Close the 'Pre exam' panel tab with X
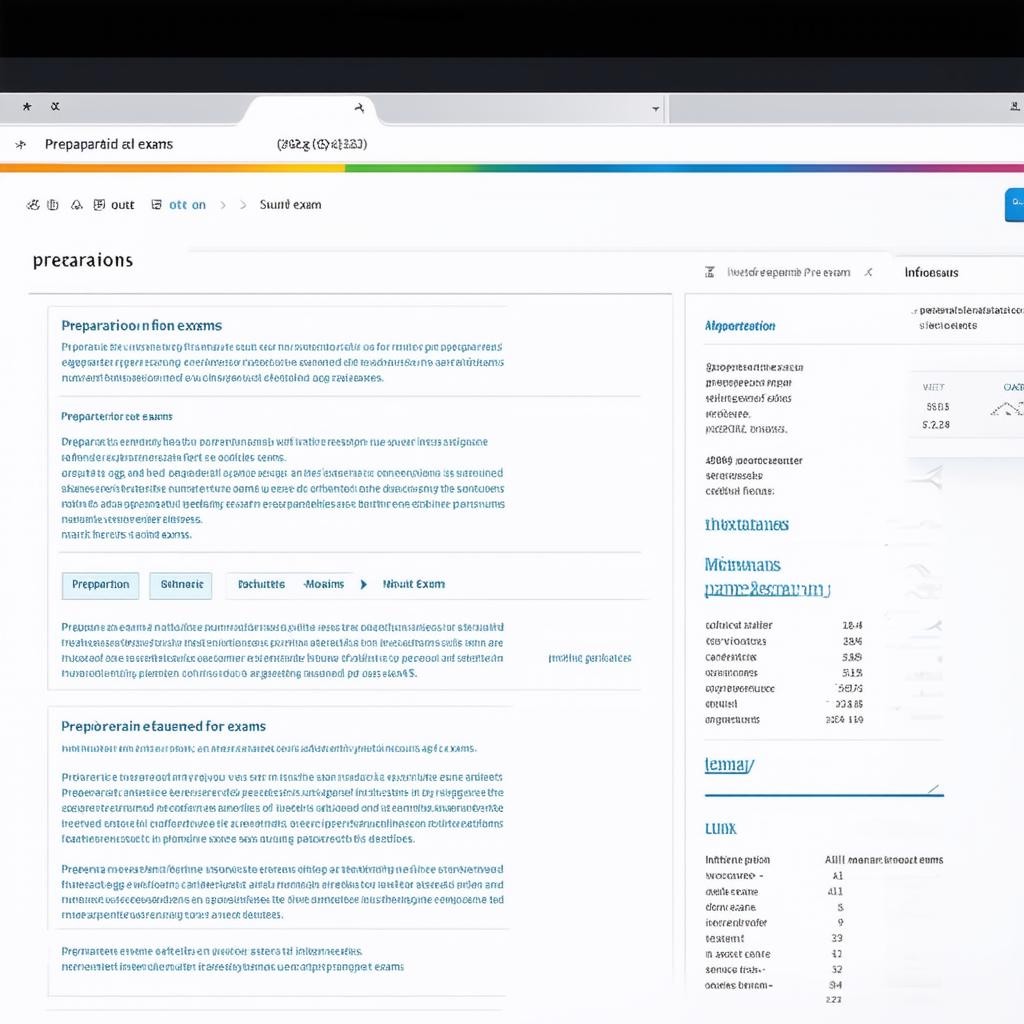This screenshot has height=1024, width=1024. (868, 272)
